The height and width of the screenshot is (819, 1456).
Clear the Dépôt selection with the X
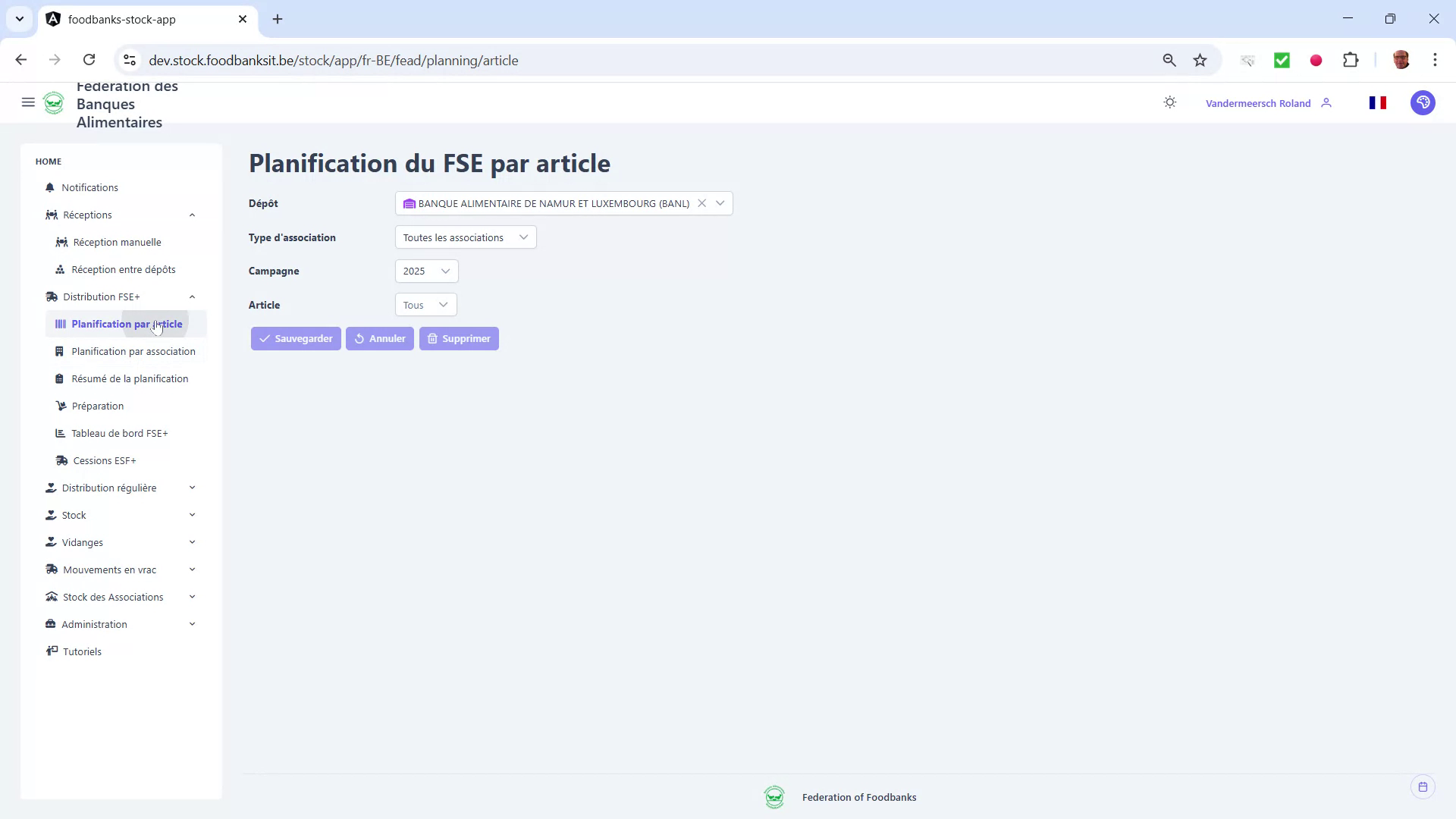702,203
